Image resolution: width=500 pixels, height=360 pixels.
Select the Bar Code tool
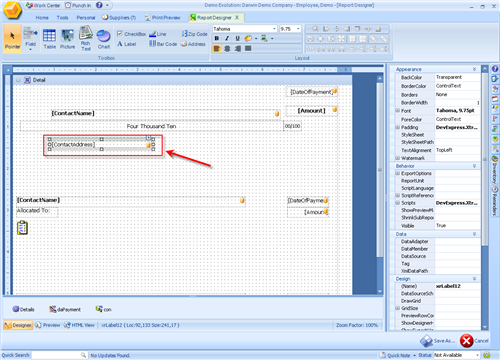pyautogui.click(x=163, y=44)
